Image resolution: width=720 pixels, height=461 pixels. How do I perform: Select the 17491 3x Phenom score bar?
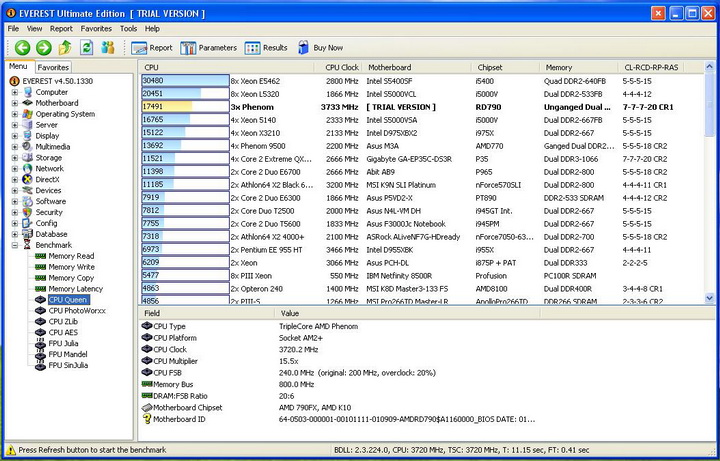tap(186, 107)
